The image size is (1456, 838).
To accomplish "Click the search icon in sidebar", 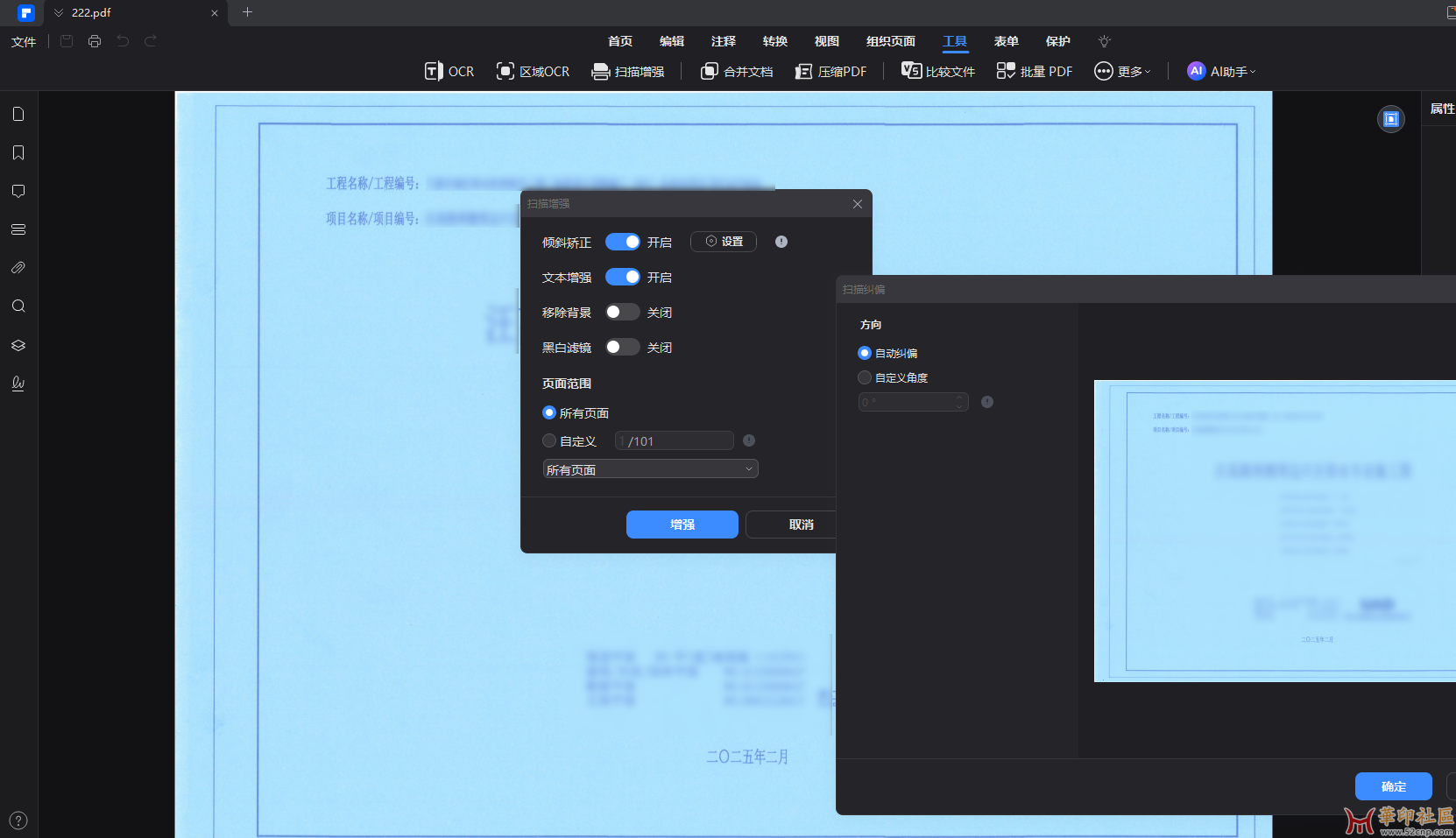I will [x=18, y=306].
